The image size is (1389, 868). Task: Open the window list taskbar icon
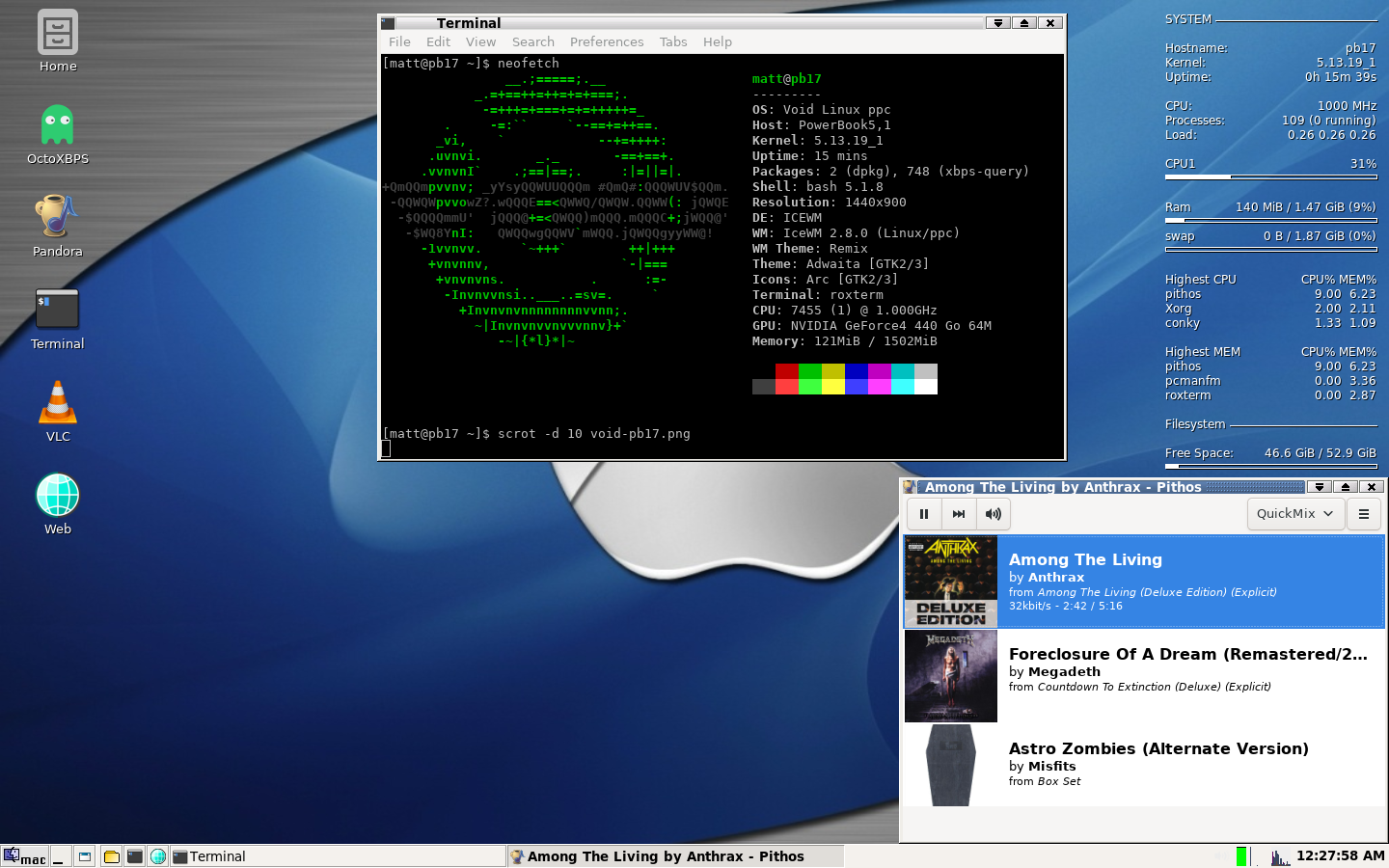click(85, 856)
